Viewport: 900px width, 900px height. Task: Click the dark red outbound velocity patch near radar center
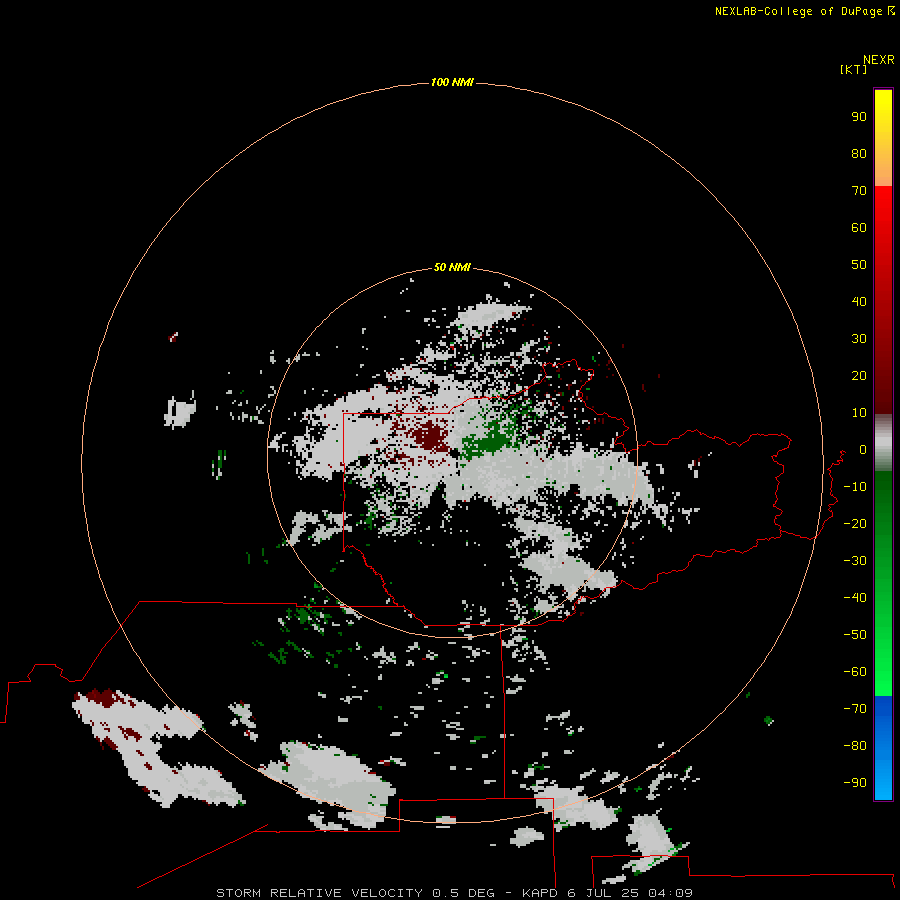click(432, 436)
